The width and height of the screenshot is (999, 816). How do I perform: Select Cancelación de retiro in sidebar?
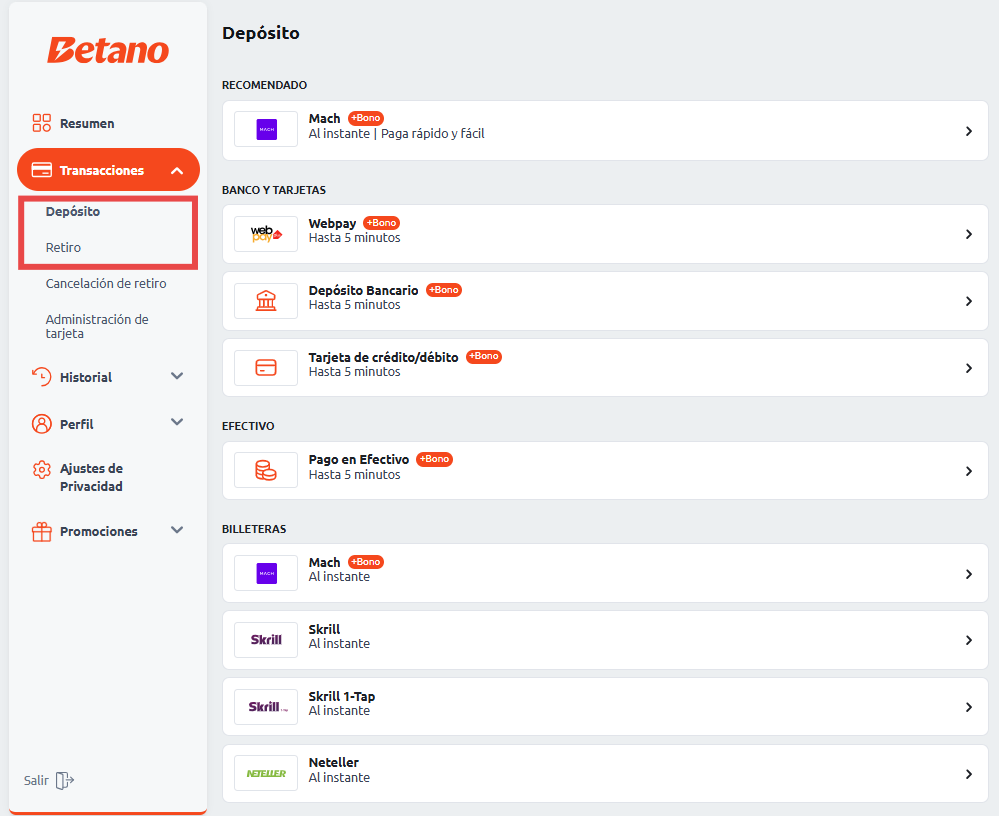coord(106,283)
